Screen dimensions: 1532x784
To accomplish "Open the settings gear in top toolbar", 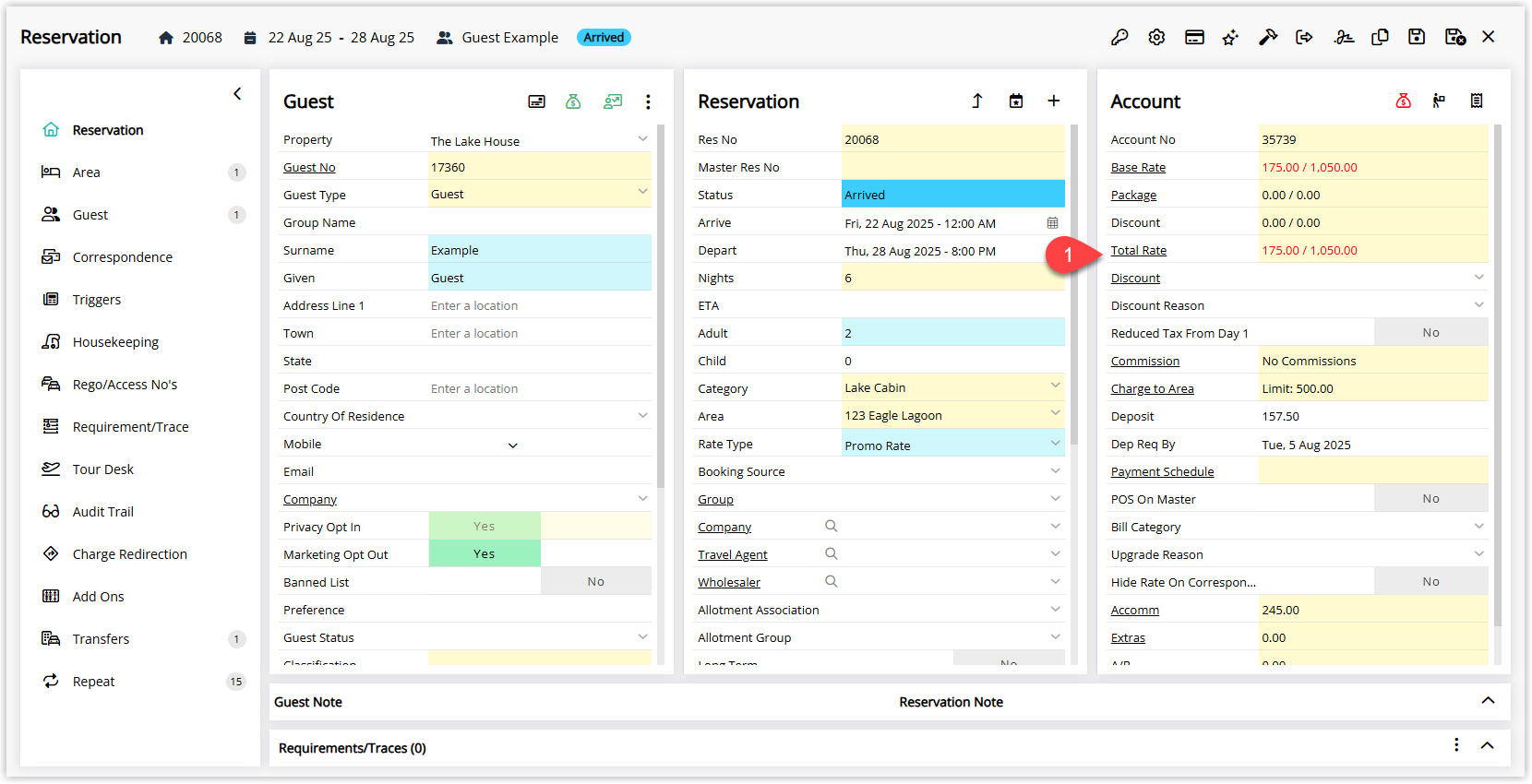I will pos(1156,37).
